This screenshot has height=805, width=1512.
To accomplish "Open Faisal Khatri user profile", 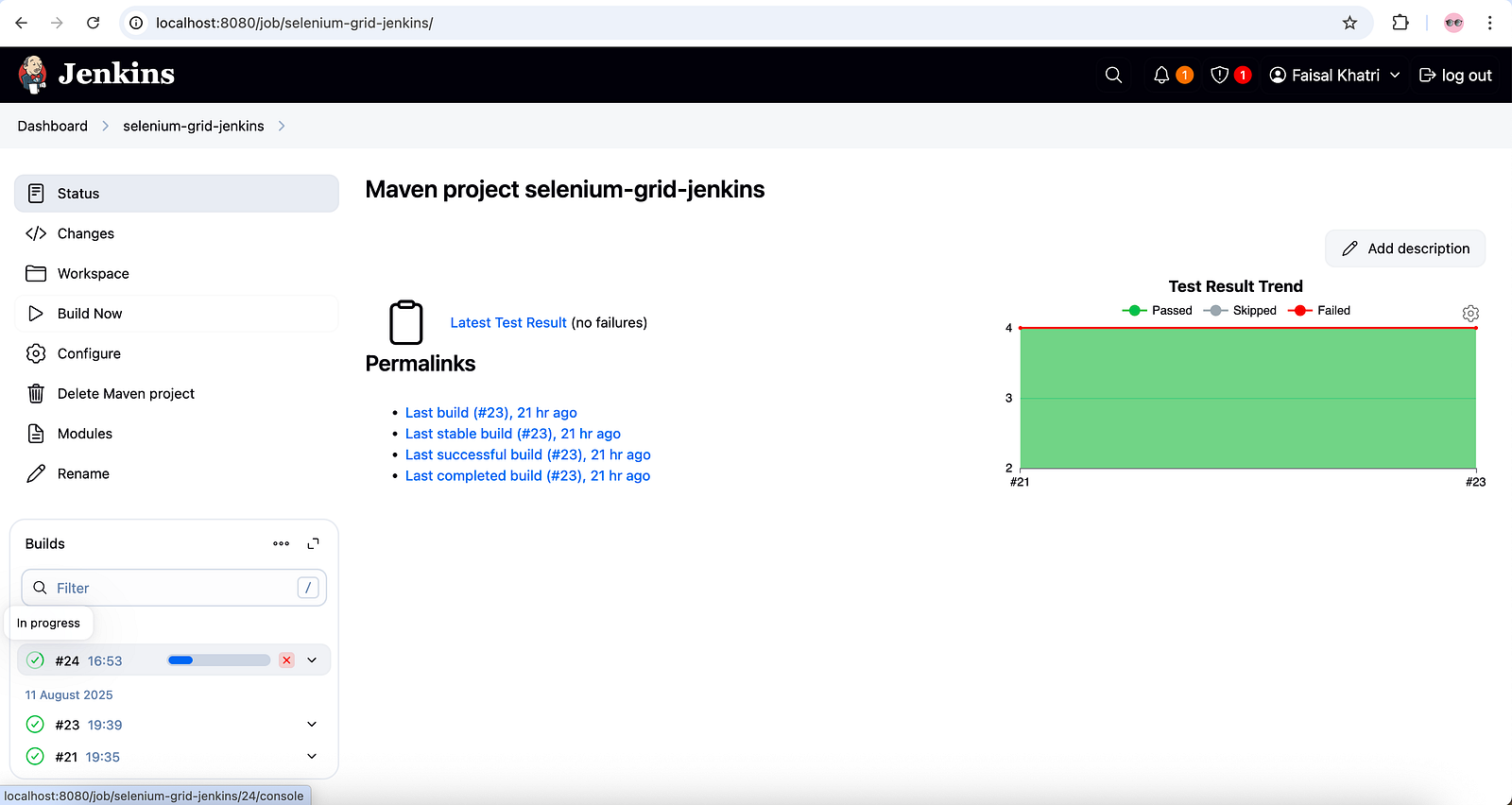I will (1324, 75).
